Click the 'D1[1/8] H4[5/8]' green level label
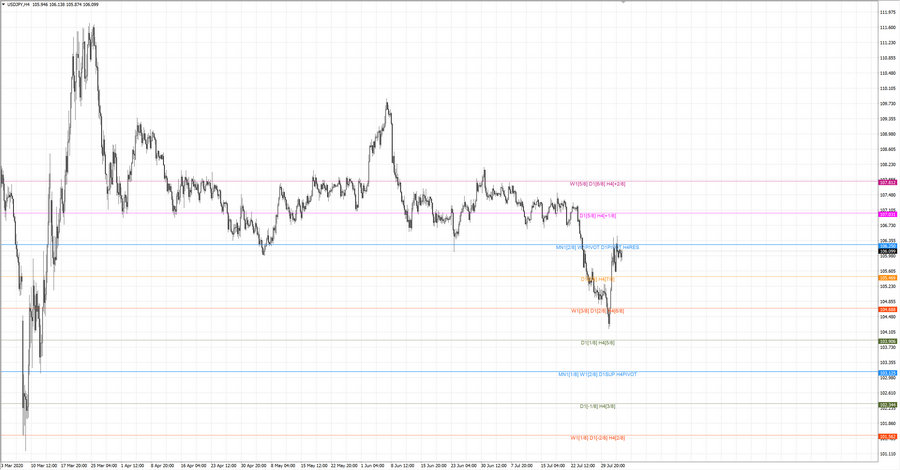900x470 pixels. point(598,343)
